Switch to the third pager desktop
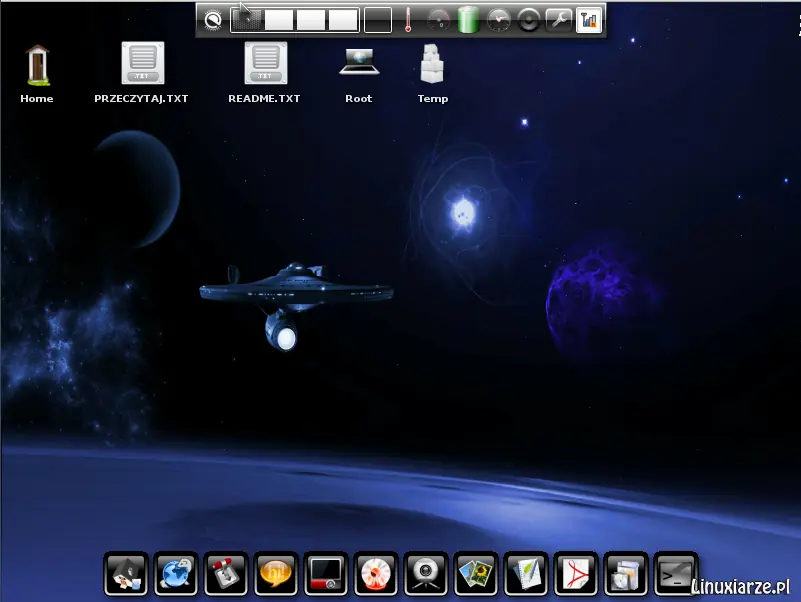This screenshot has width=801, height=602. [311, 20]
